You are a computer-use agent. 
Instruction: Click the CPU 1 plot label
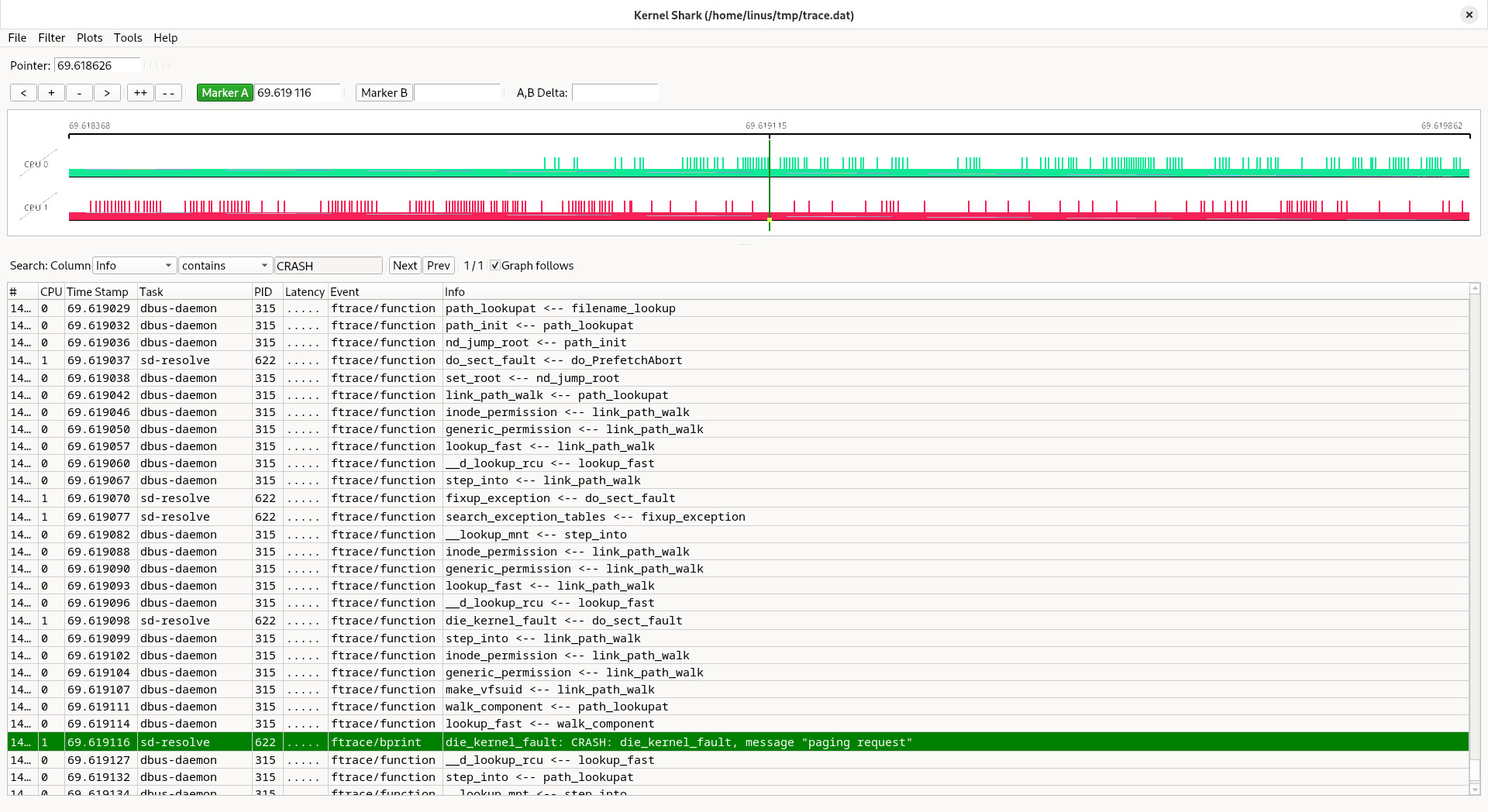(36, 208)
